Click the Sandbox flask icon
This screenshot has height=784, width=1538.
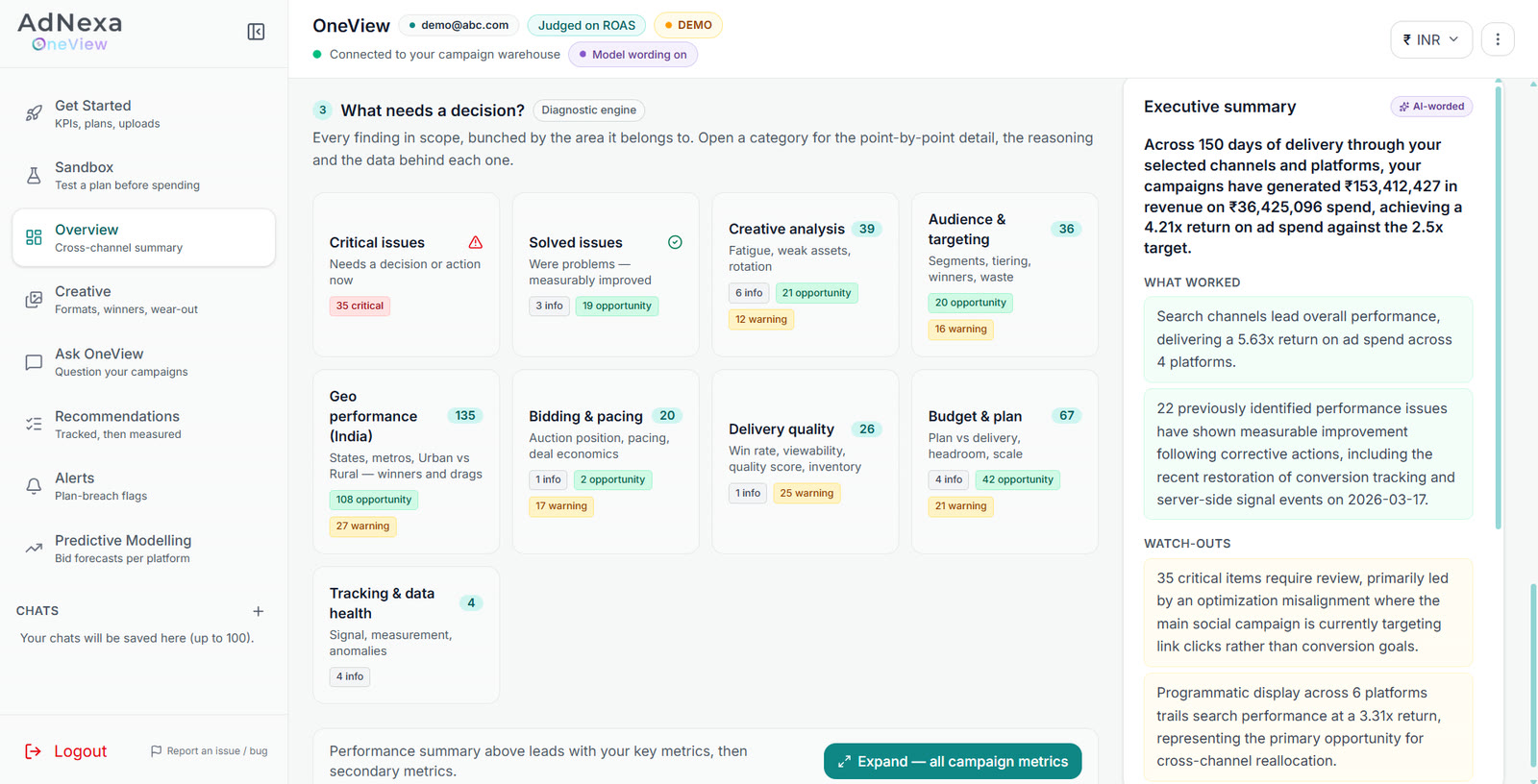(34, 176)
